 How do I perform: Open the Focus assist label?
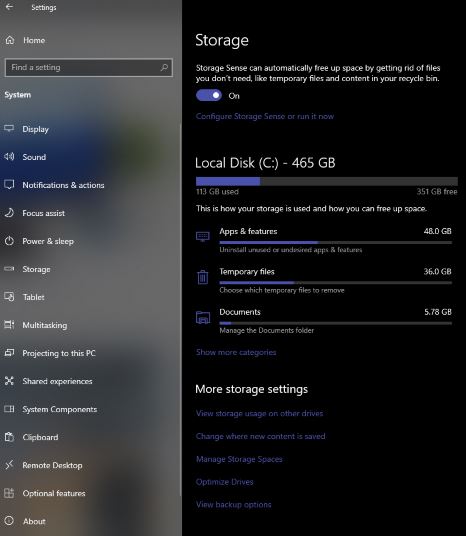coord(43,213)
